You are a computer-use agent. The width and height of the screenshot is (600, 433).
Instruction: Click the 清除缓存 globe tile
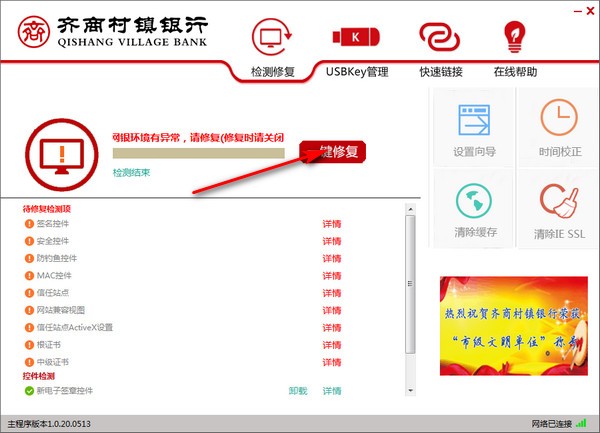(474, 209)
